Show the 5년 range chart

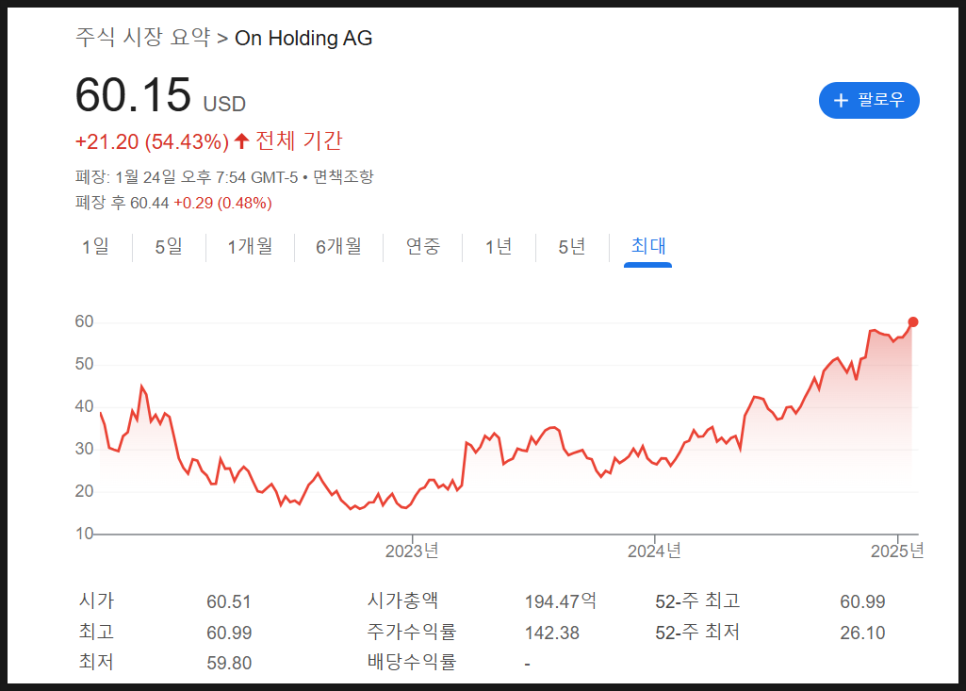[572, 247]
